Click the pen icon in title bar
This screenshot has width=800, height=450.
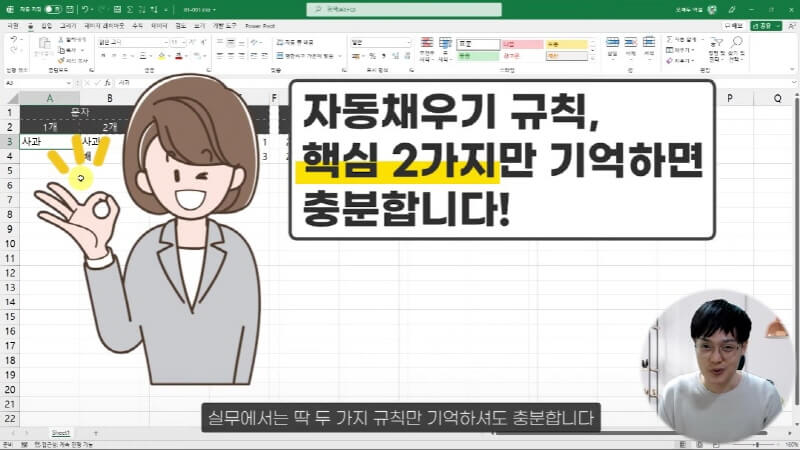(732, 9)
